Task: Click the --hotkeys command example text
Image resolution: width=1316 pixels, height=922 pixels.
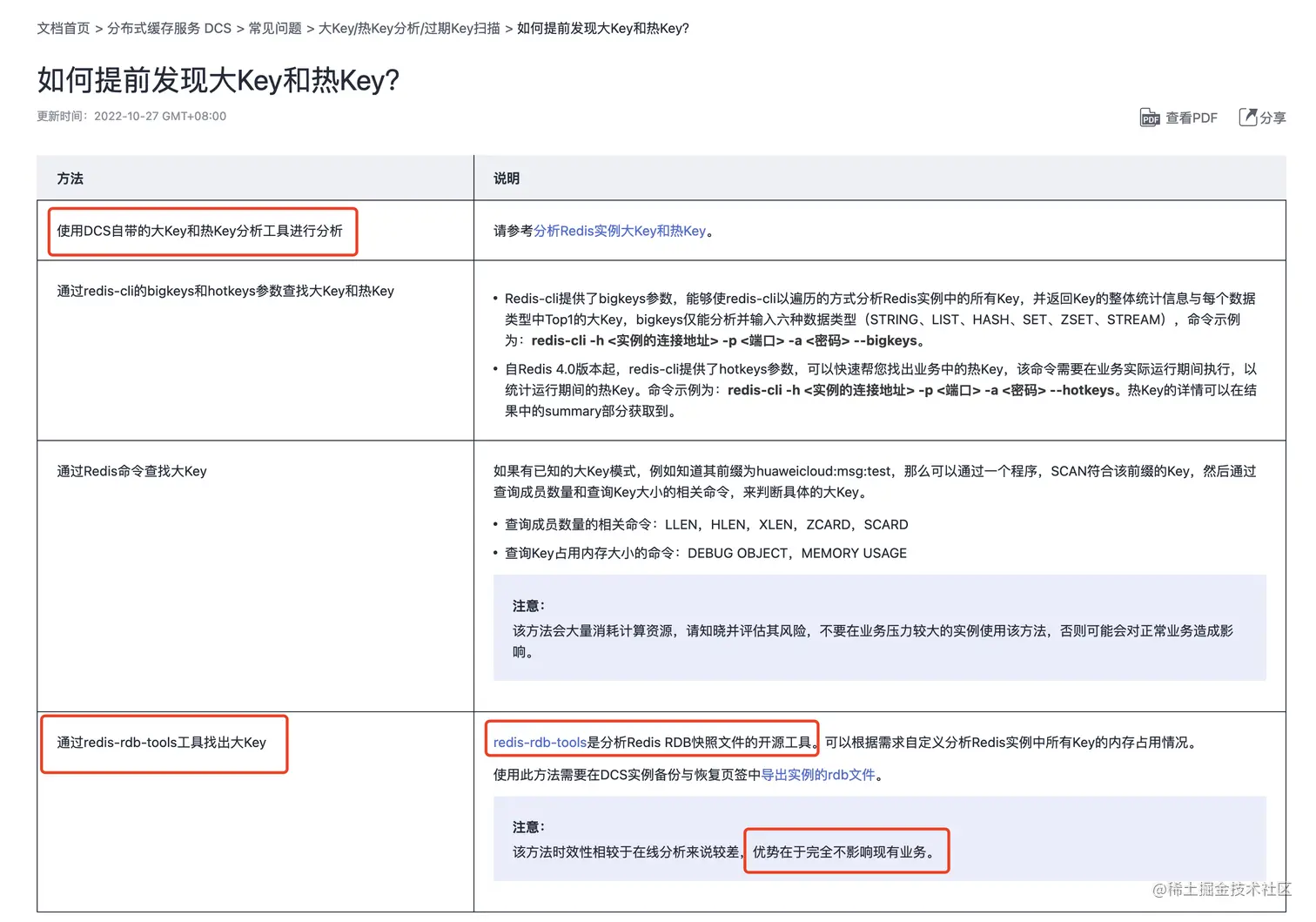Action: point(922,390)
